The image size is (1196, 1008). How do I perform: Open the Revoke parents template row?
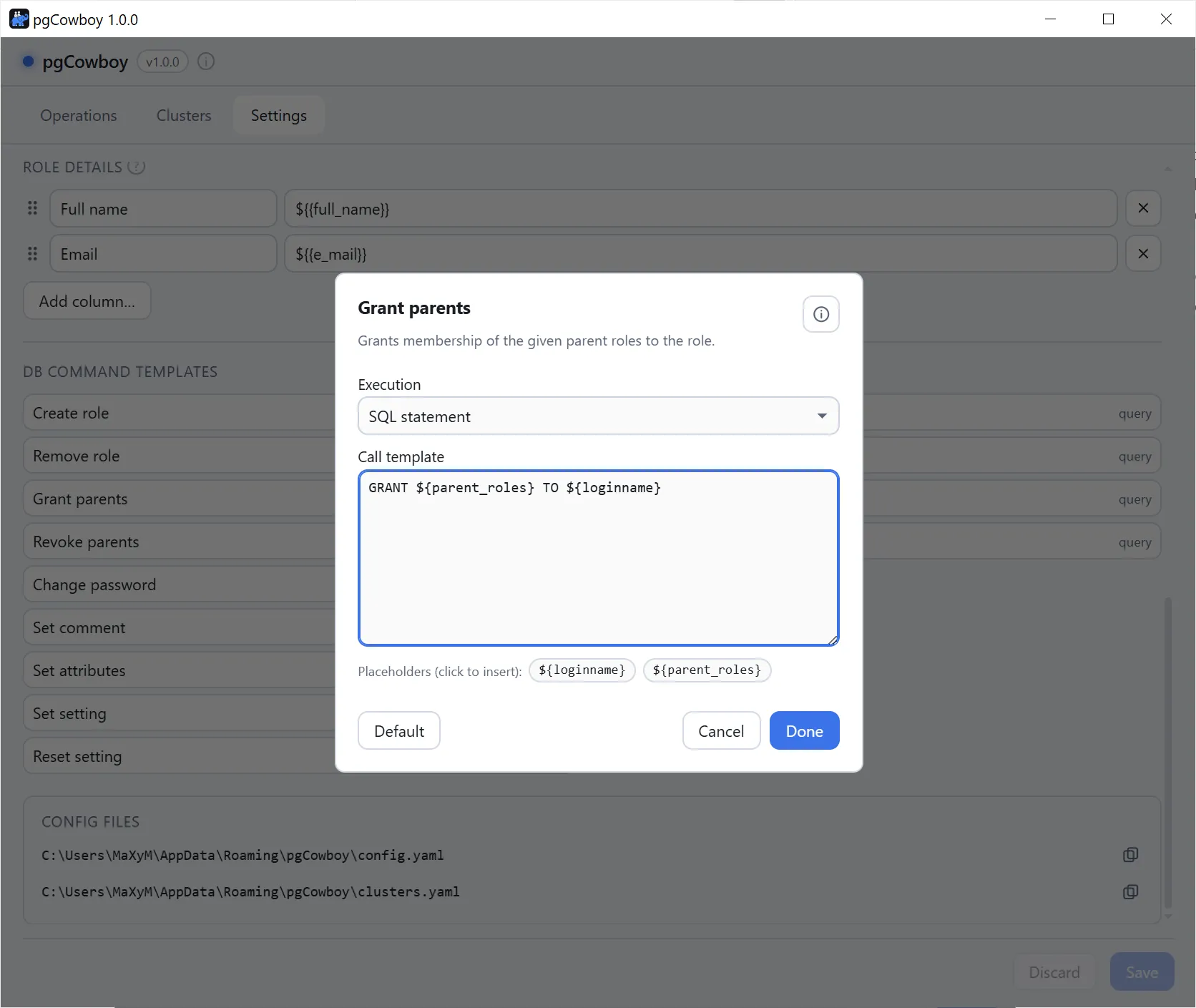coord(179,542)
